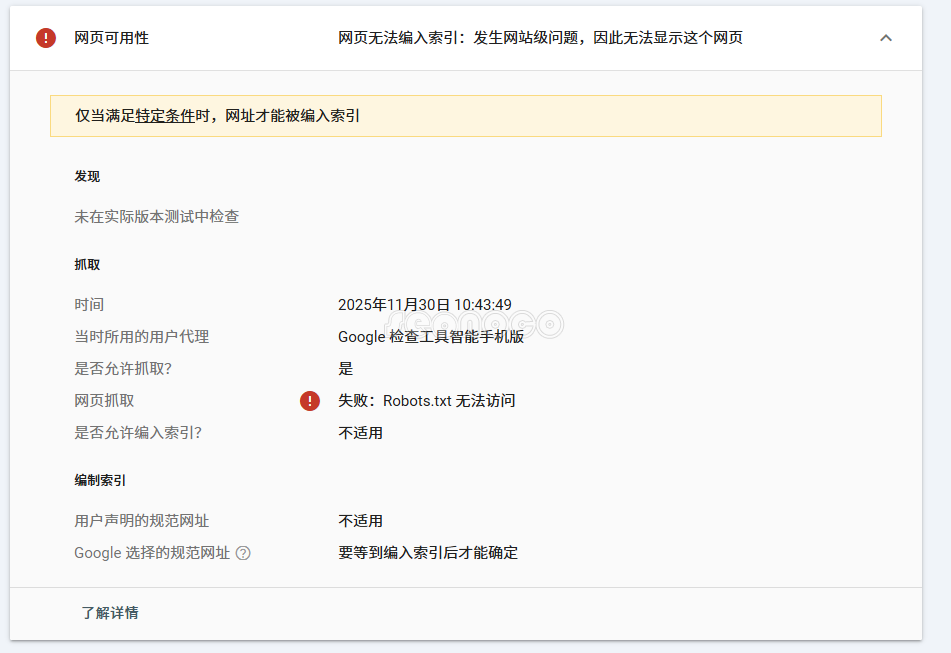Click the header status text 网页无法编入索引
This screenshot has width=951, height=653.
[540, 38]
